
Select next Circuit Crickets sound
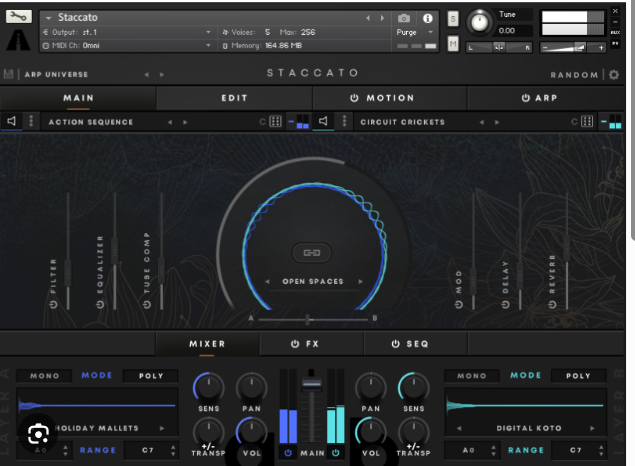(x=497, y=122)
